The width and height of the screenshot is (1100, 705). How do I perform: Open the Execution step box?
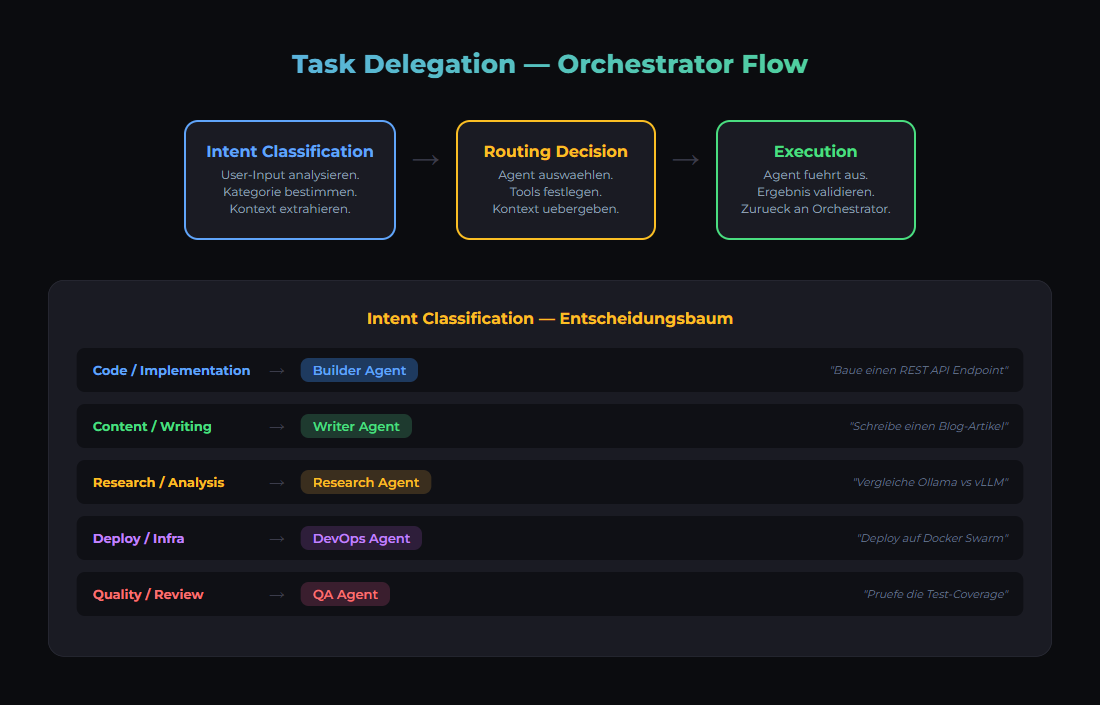pos(816,180)
